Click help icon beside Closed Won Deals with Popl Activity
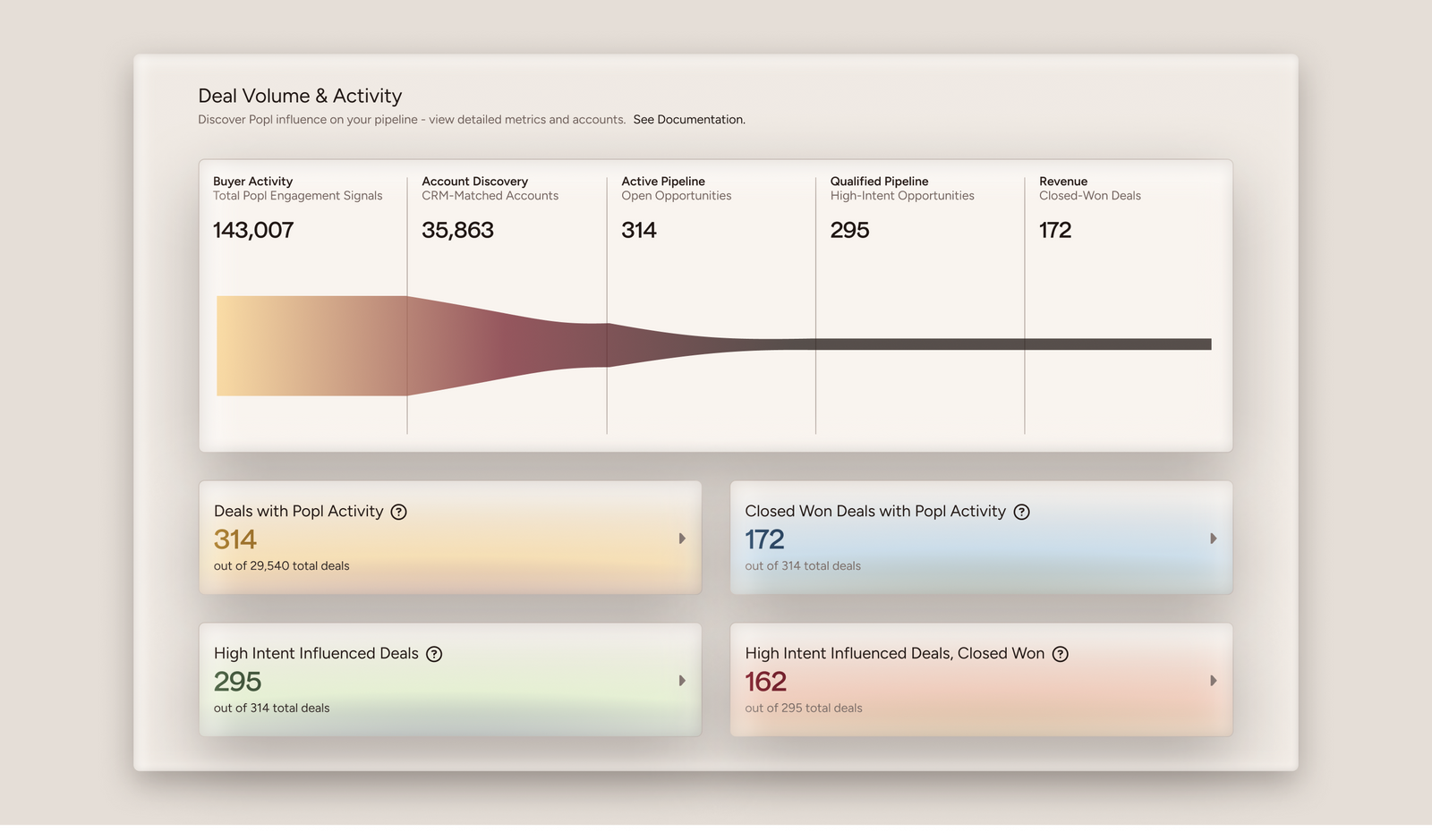Viewport: 1432px width, 840px height. [1021, 512]
